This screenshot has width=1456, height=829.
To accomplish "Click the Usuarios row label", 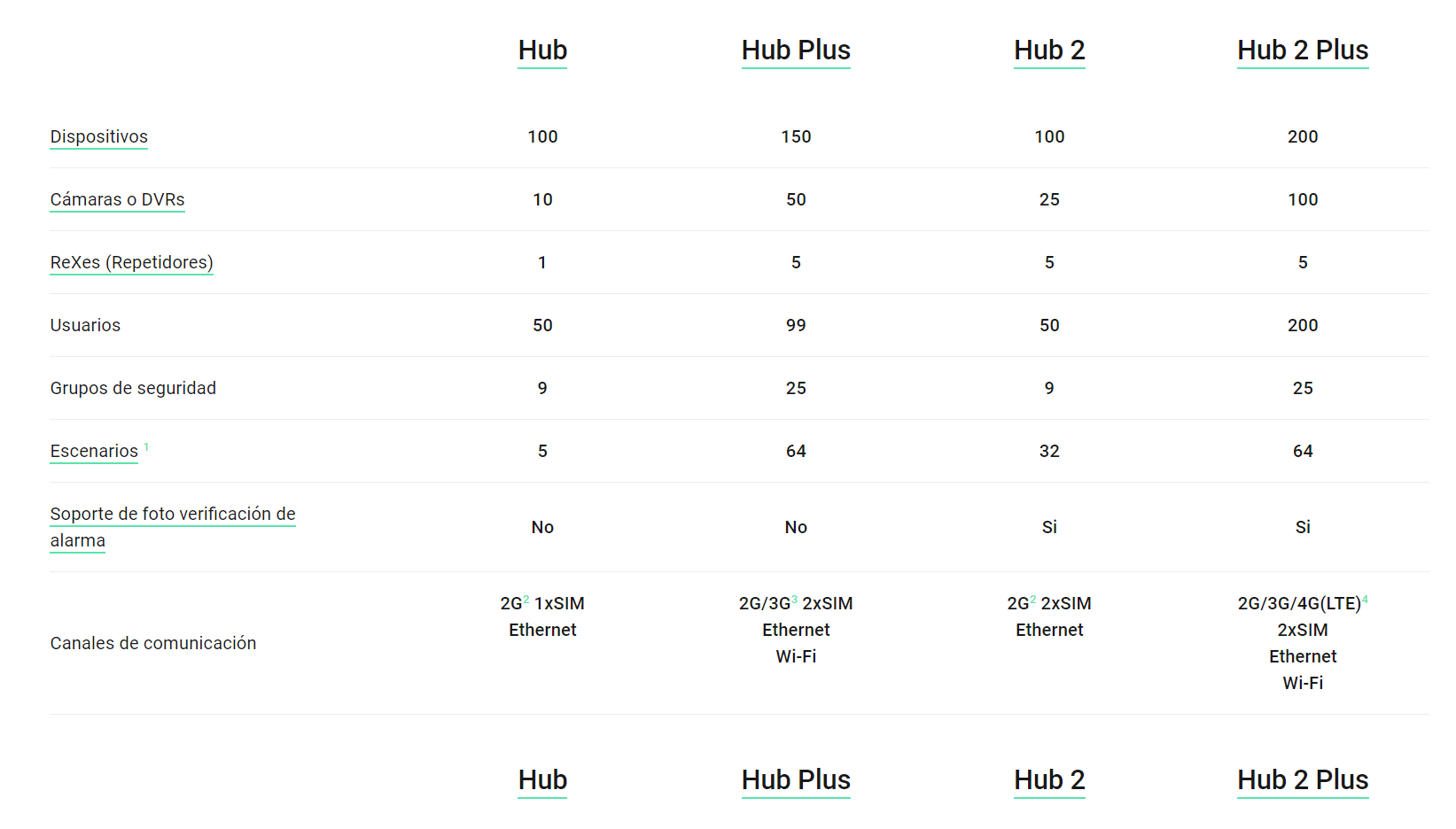I will point(85,325).
